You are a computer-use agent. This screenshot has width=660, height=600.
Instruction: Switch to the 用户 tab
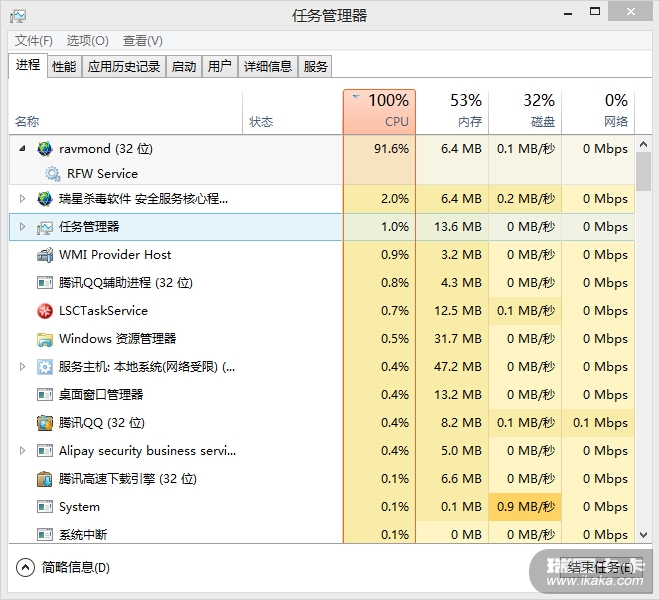point(220,67)
